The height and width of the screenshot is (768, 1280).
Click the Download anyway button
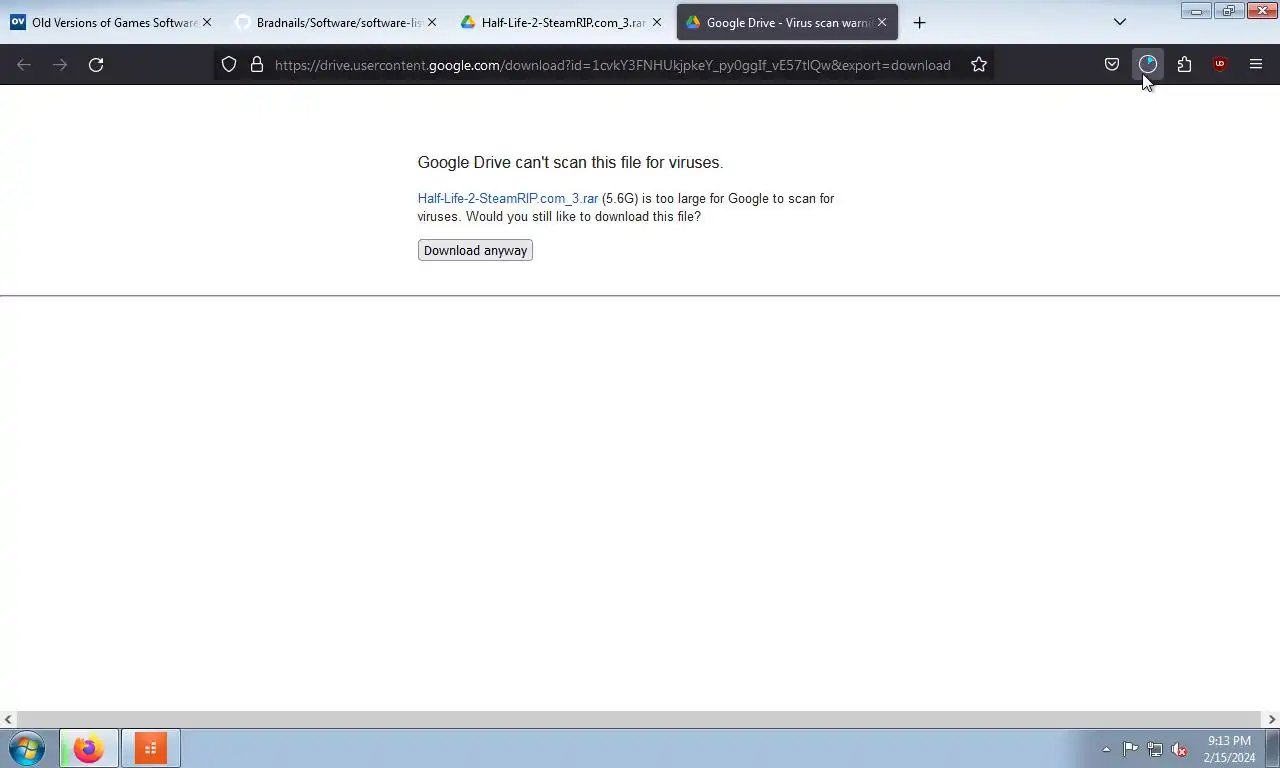475,250
